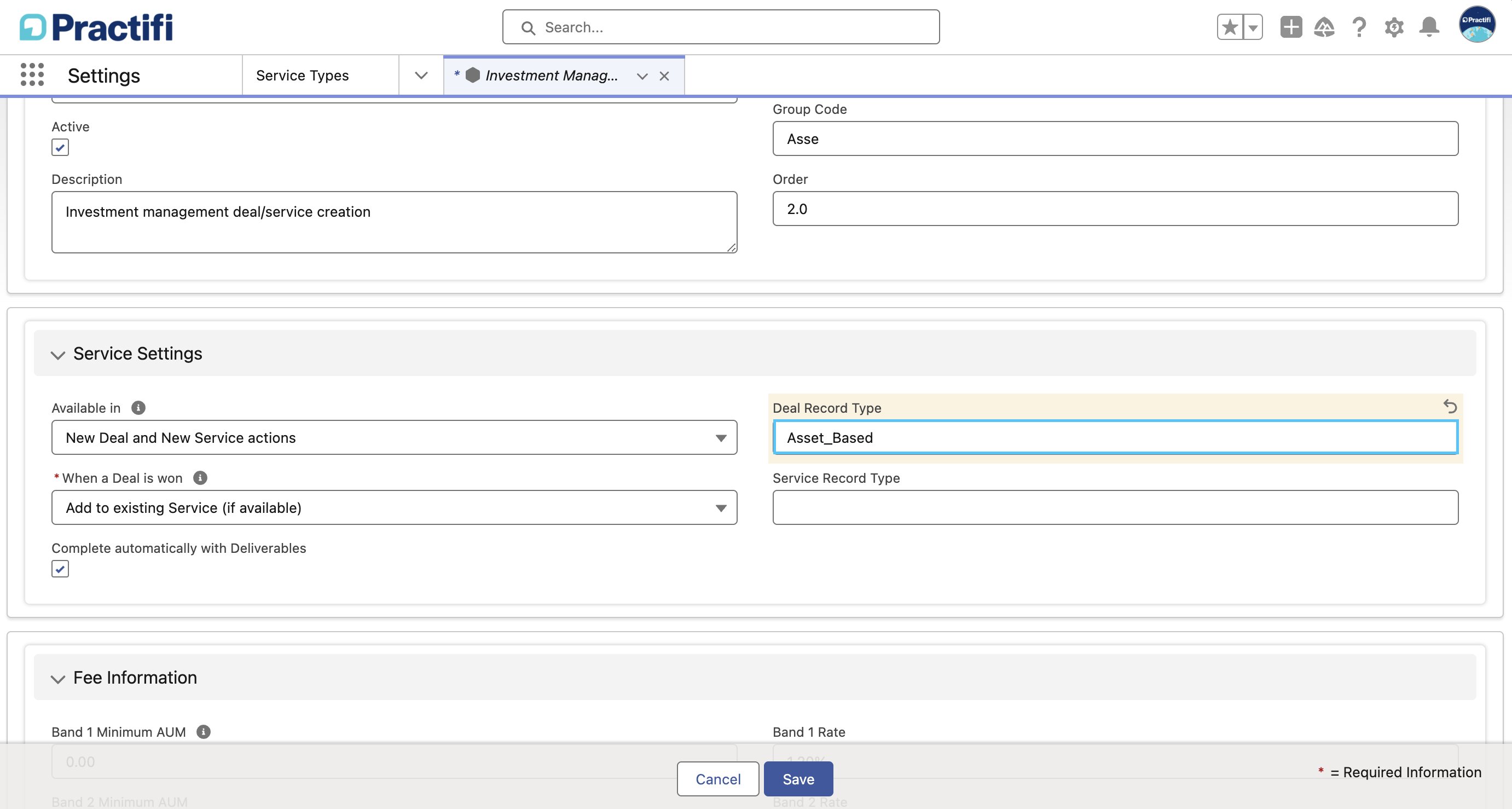Toggle Complete automatically with Deliverables checkbox
Viewport: 1512px width, 809px height.
60,568
